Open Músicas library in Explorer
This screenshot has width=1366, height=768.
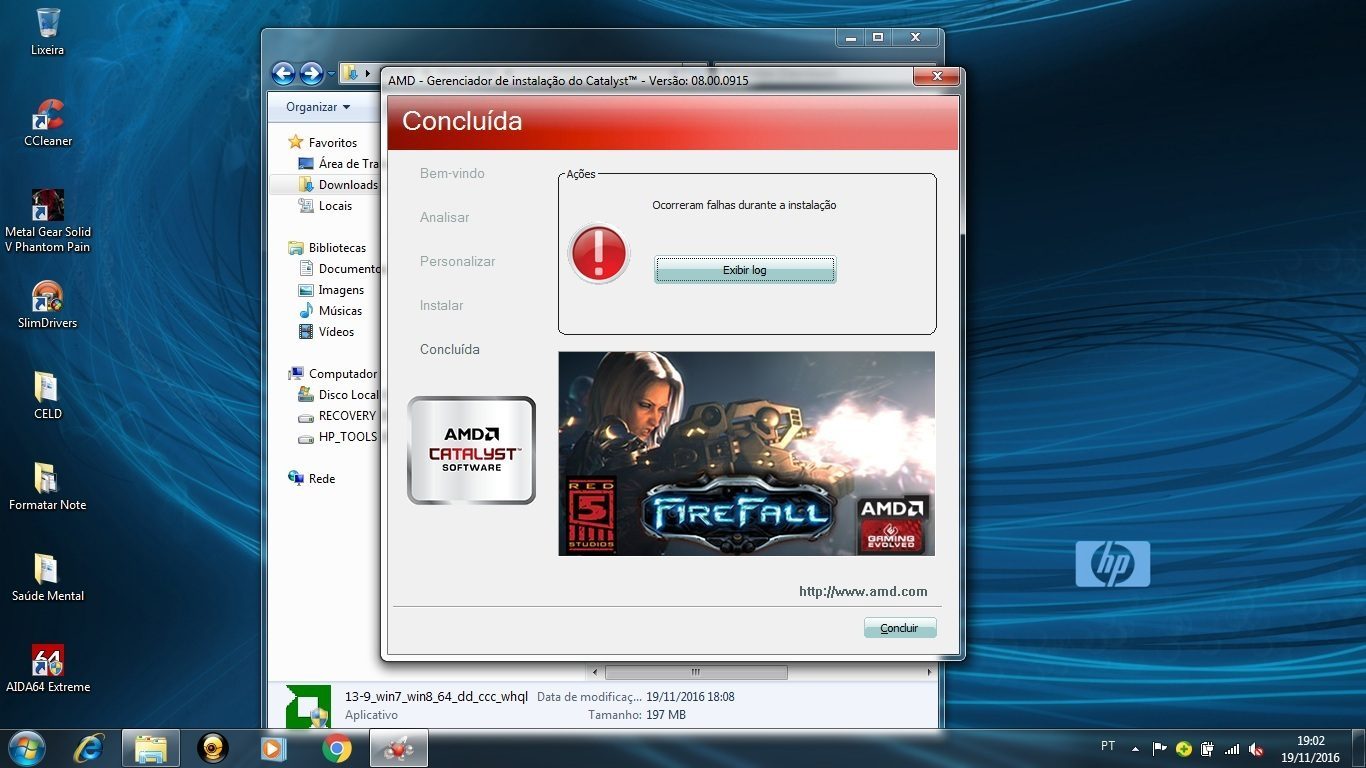pyautogui.click(x=331, y=311)
